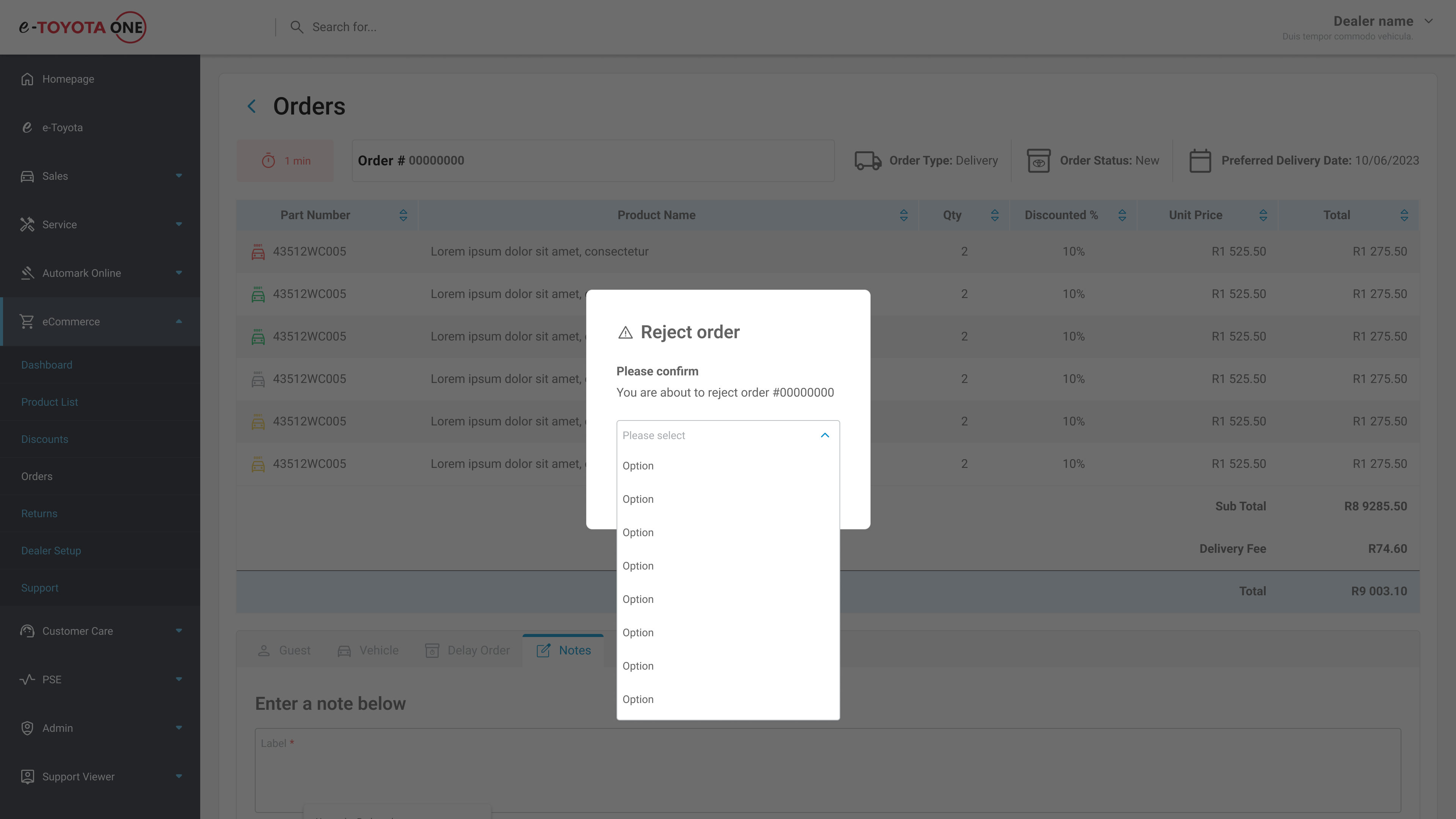Screen dimensions: 1456x819
Task: Open the Product List link
Action: click(x=50, y=402)
